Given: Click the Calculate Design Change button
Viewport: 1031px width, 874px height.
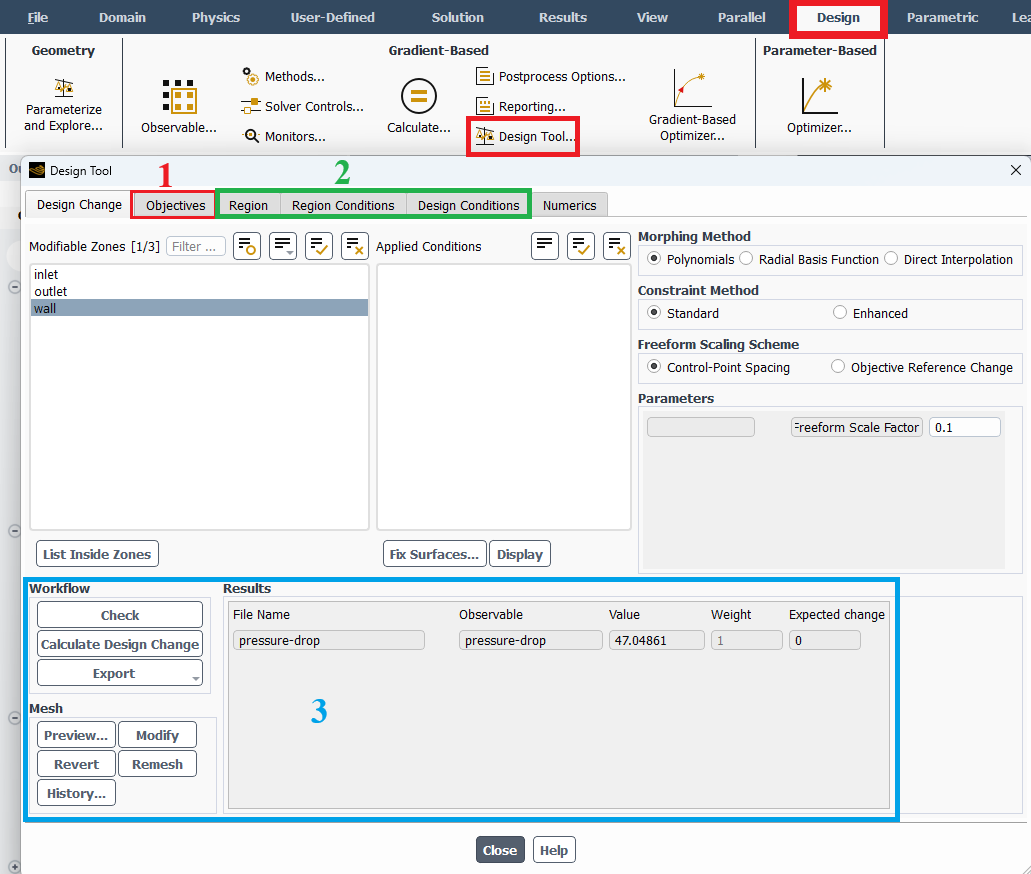Looking at the screenshot, I should [120, 644].
